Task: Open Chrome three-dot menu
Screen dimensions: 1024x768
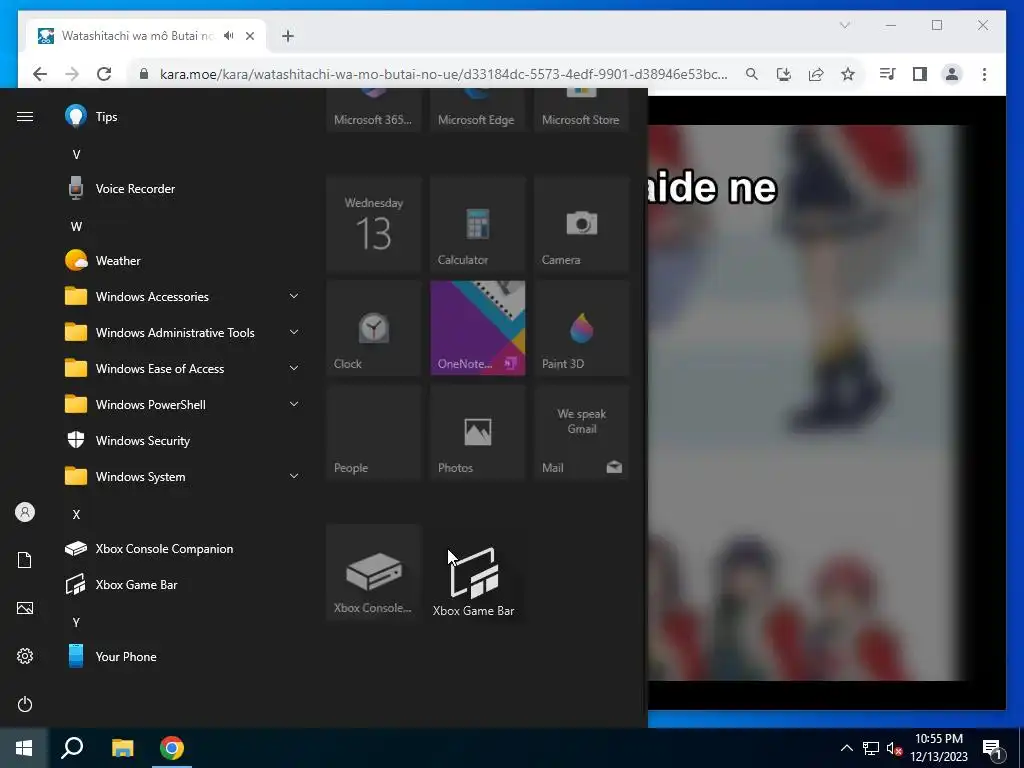Action: point(984,74)
